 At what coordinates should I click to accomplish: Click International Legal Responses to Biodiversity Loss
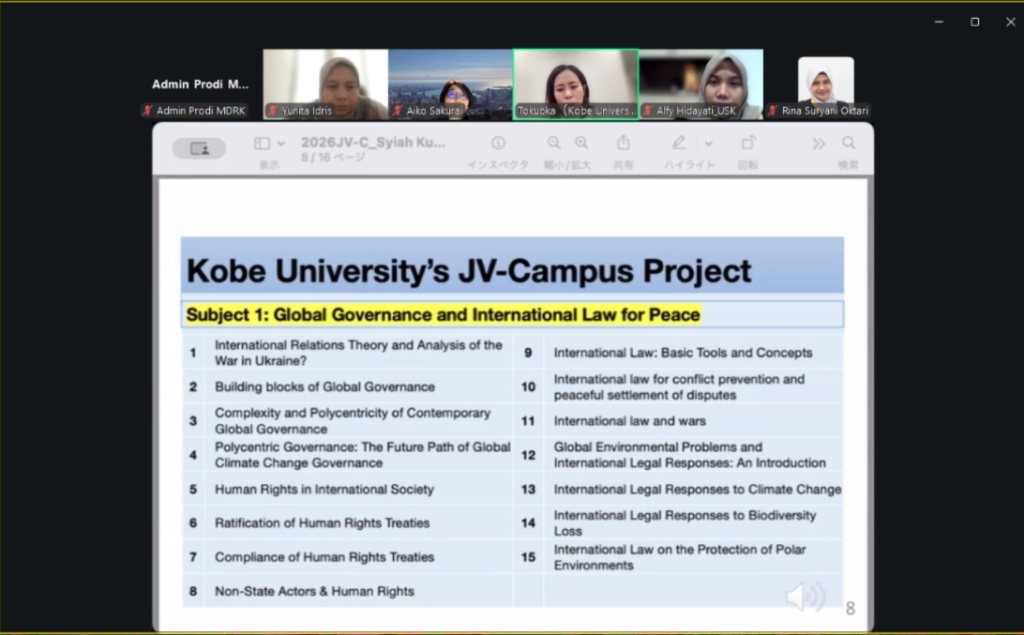coord(685,523)
